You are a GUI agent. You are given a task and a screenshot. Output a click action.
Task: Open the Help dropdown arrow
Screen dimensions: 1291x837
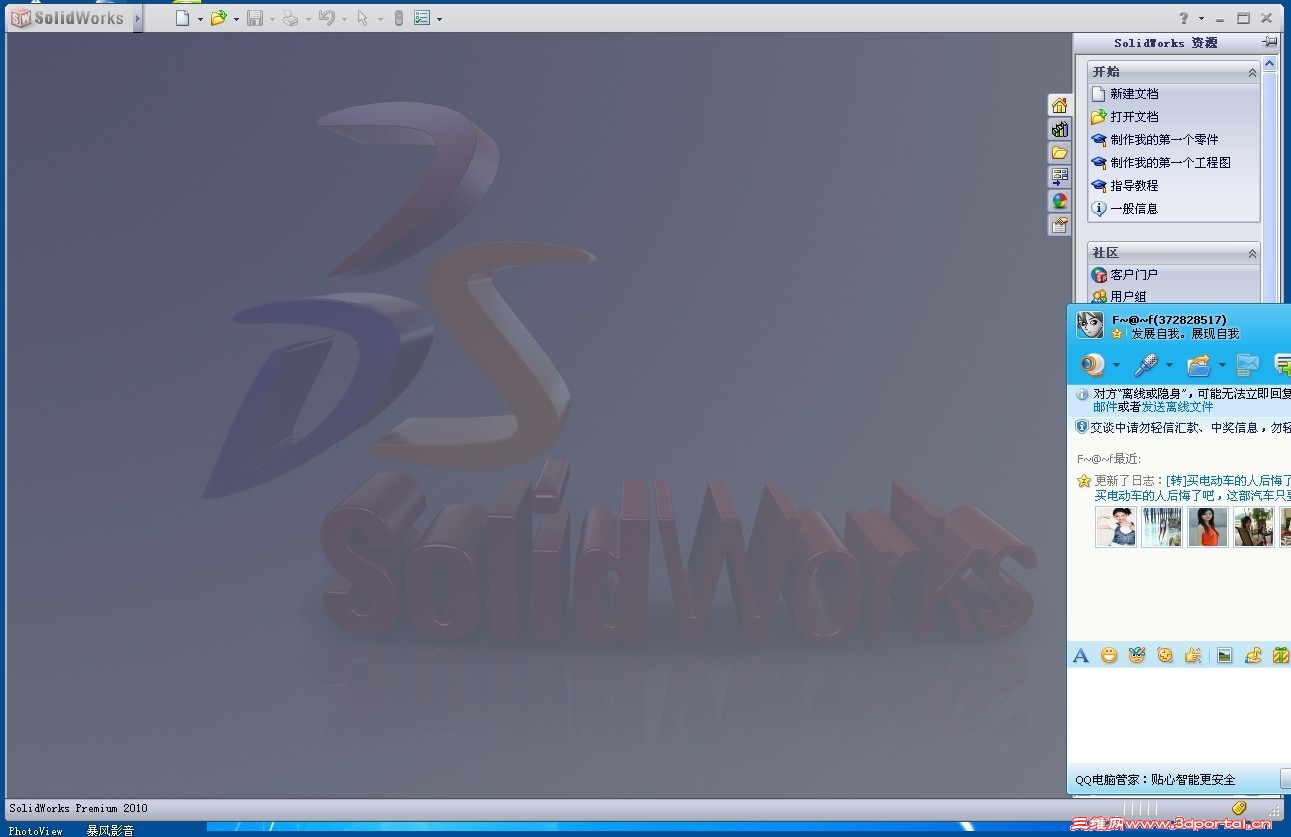point(1201,19)
